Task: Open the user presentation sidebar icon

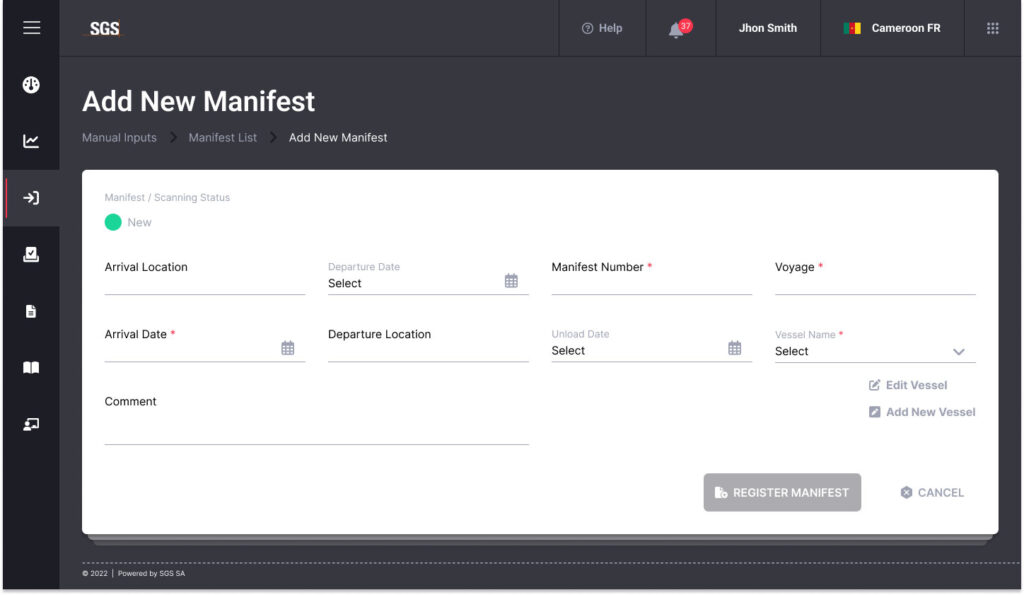Action: click(x=31, y=425)
